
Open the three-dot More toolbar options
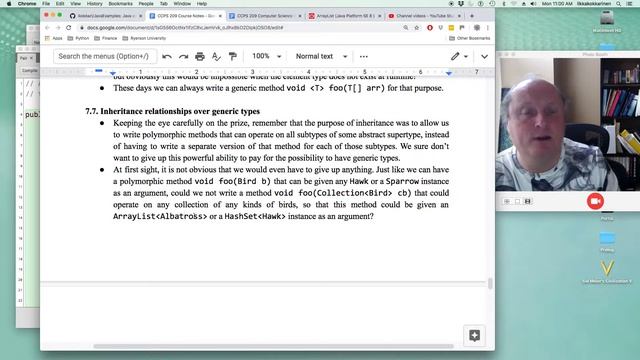pyautogui.click(x=364, y=56)
